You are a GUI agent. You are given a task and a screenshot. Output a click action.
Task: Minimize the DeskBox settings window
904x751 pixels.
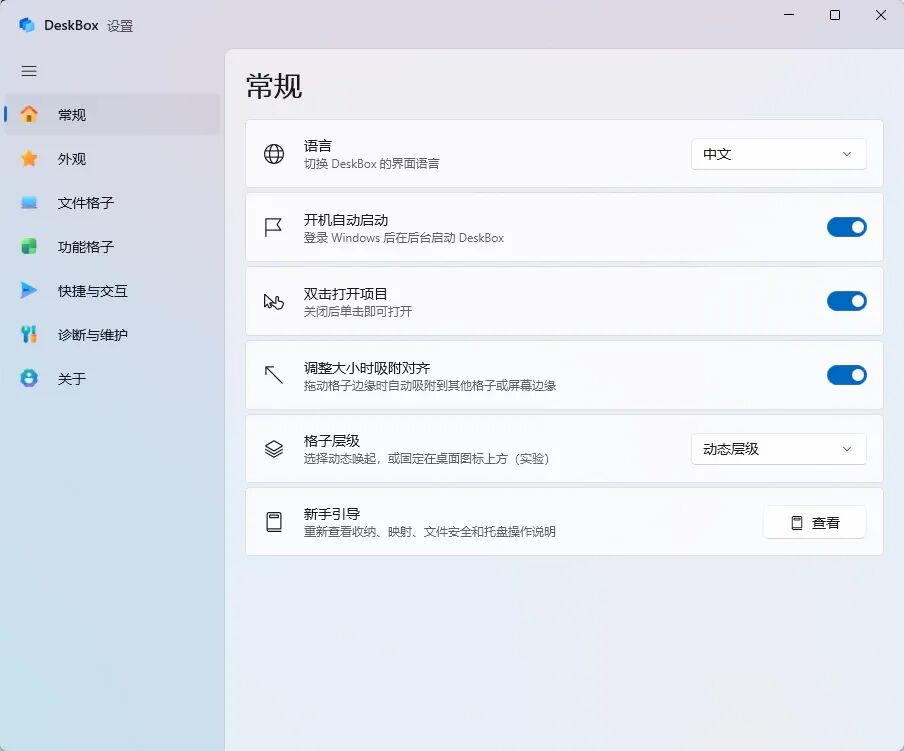point(789,15)
